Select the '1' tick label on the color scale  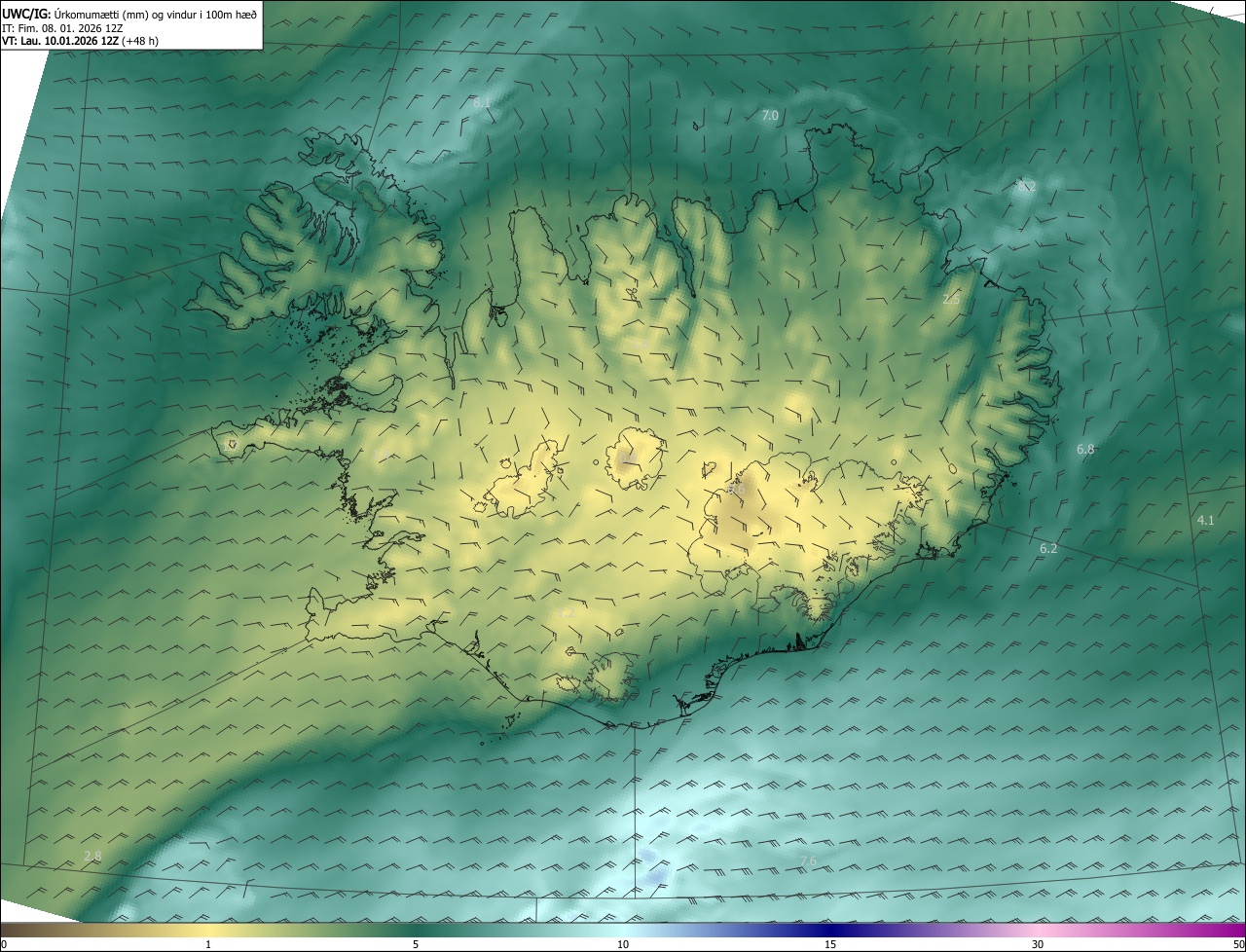[208, 944]
